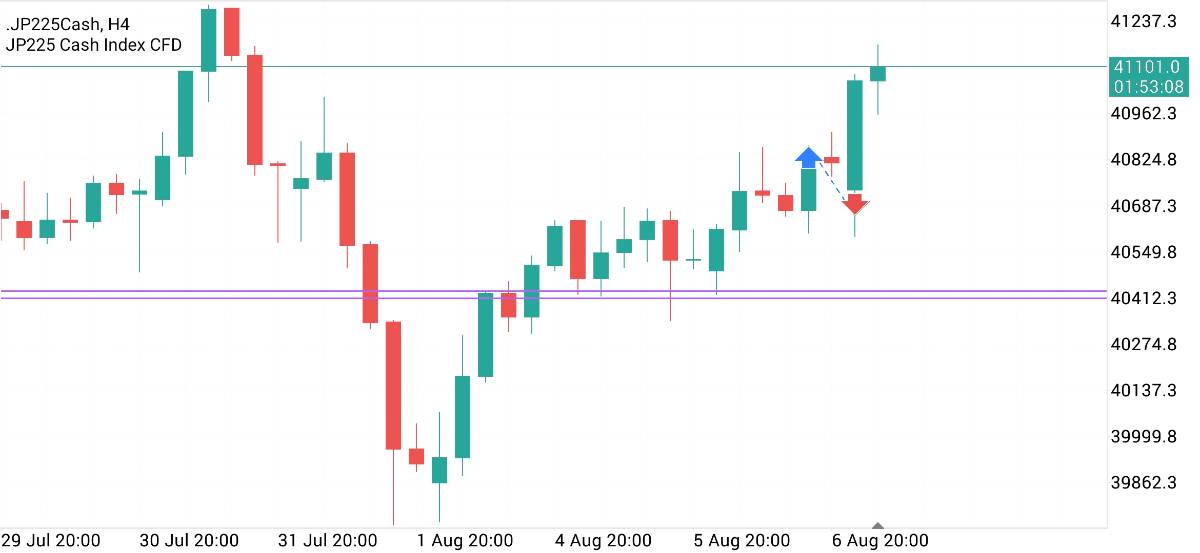Viewport: 1200px width, 553px height.
Task: Click the 41237.3 price axis label
Action: [1143, 21]
